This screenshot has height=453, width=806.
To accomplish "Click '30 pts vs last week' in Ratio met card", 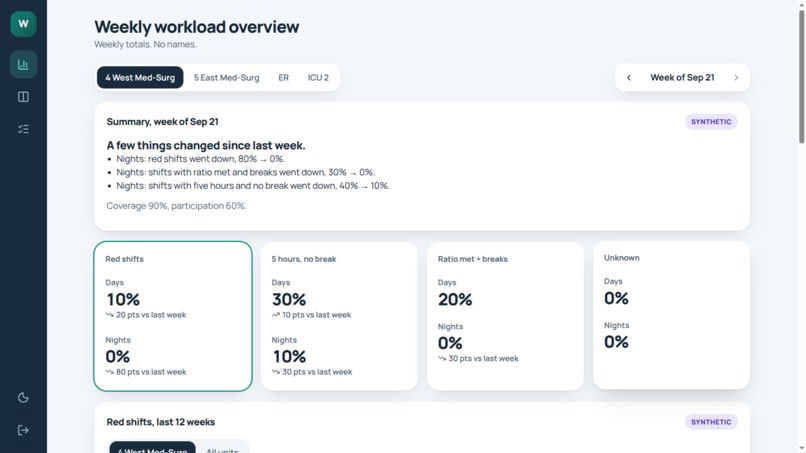I will coord(478,358).
